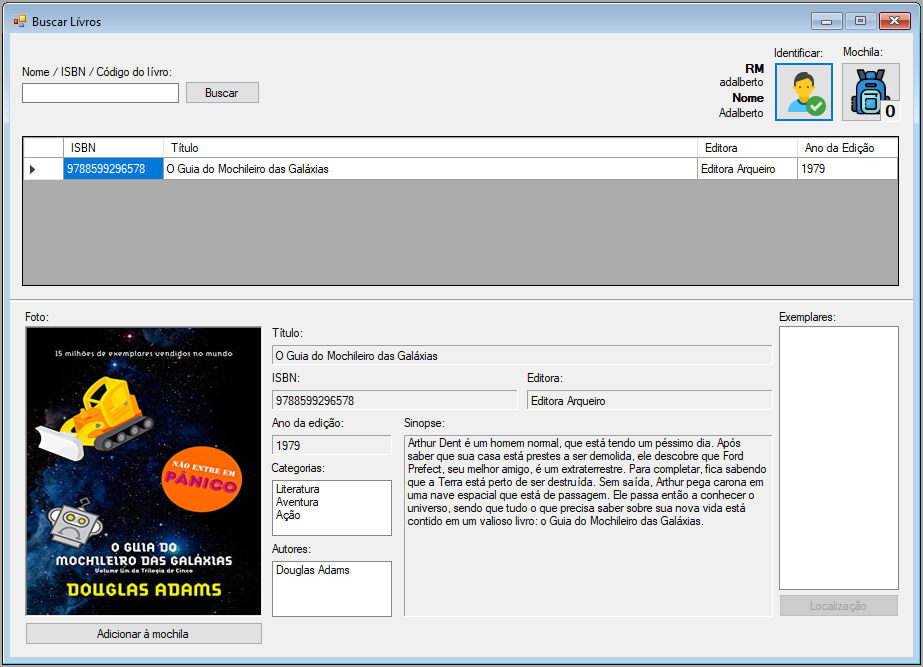This screenshot has height=667, width=923.
Task: Click inside the Sinopse text box
Action: point(588,526)
